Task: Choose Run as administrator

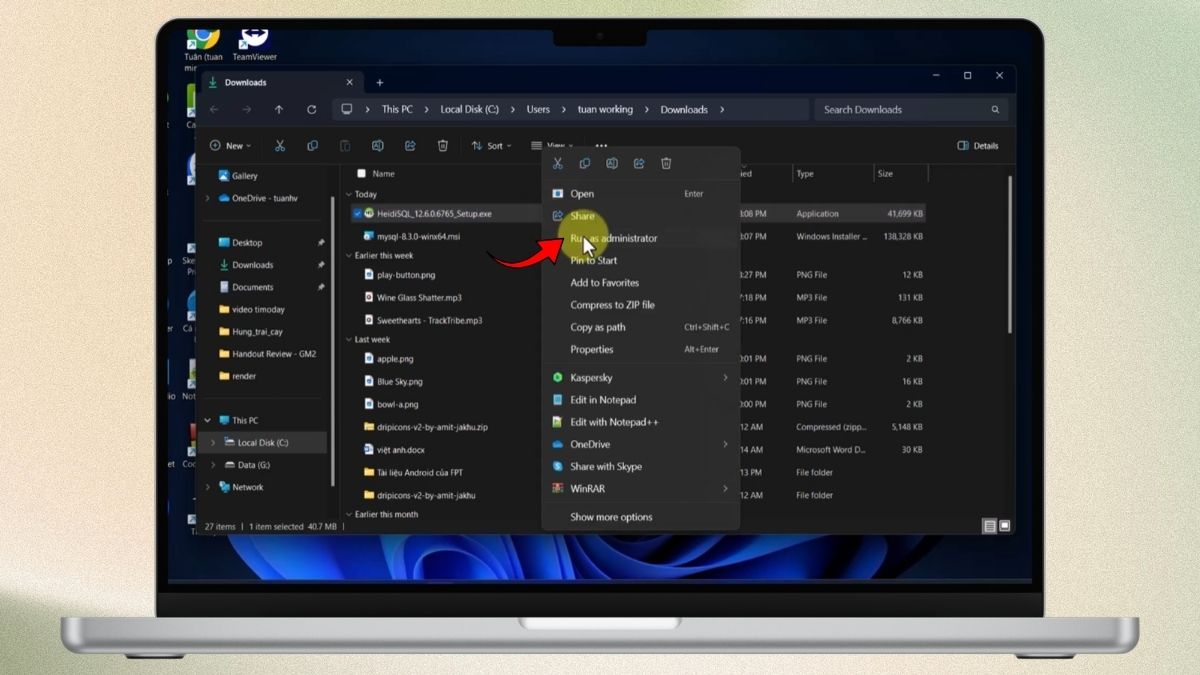Action: click(x=640, y=238)
